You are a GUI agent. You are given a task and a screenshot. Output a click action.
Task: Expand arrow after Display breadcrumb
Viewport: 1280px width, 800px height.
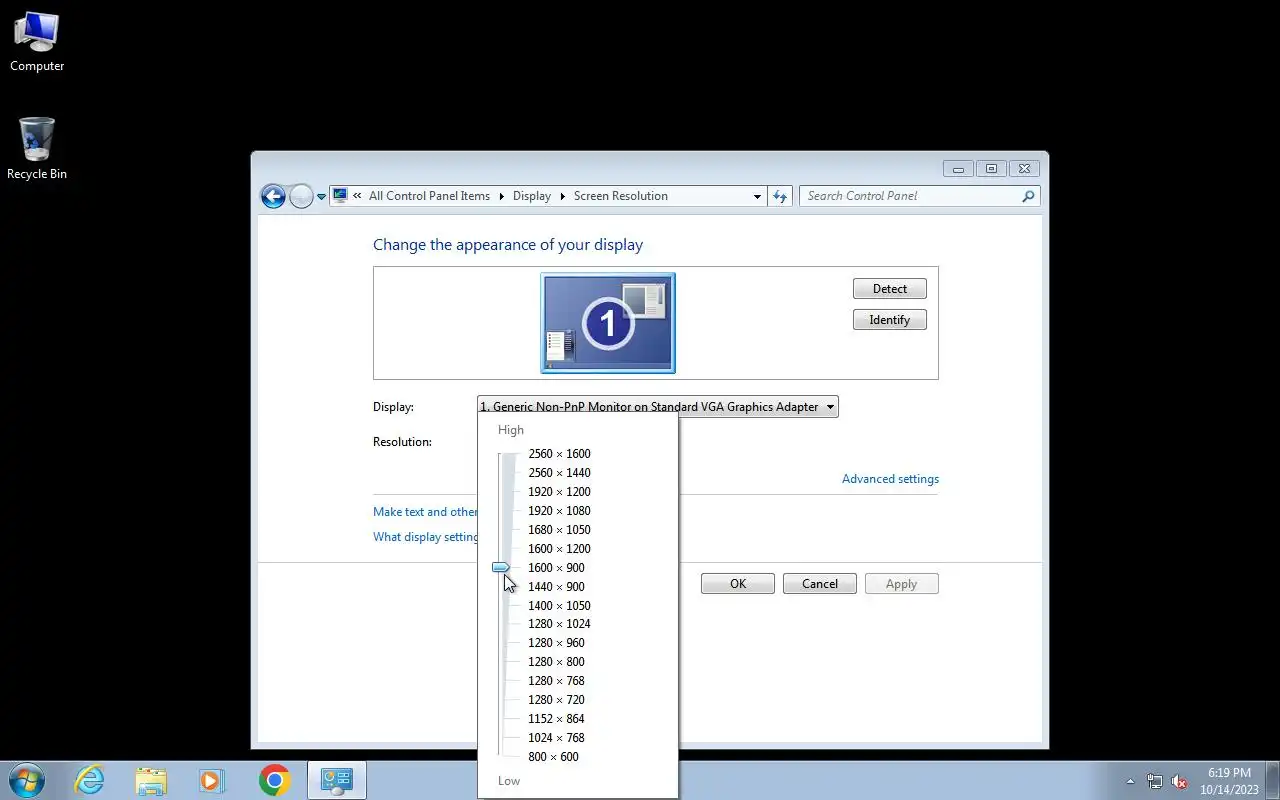(562, 196)
